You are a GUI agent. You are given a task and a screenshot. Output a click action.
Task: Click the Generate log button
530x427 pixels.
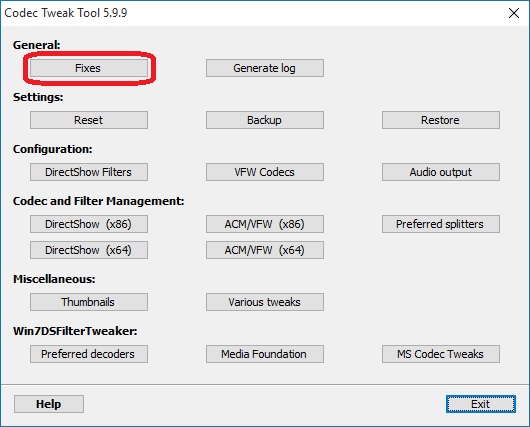tap(265, 68)
